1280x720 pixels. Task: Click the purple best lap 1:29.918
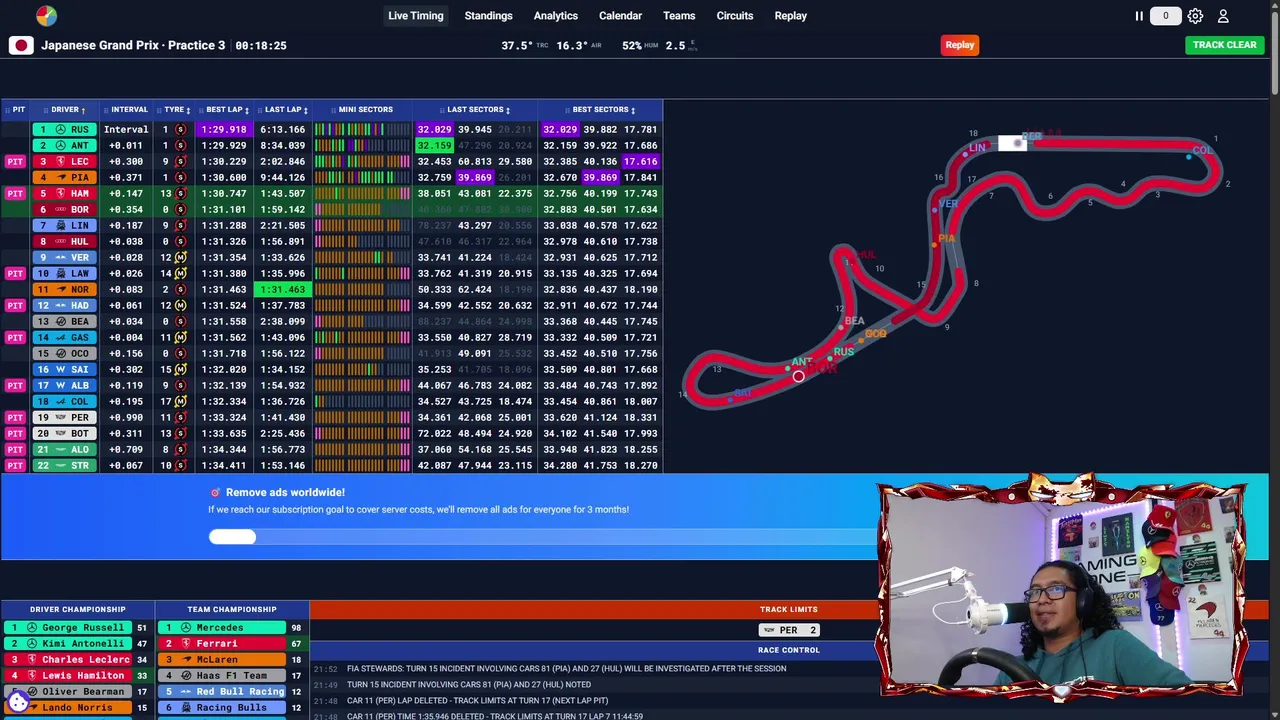224,129
